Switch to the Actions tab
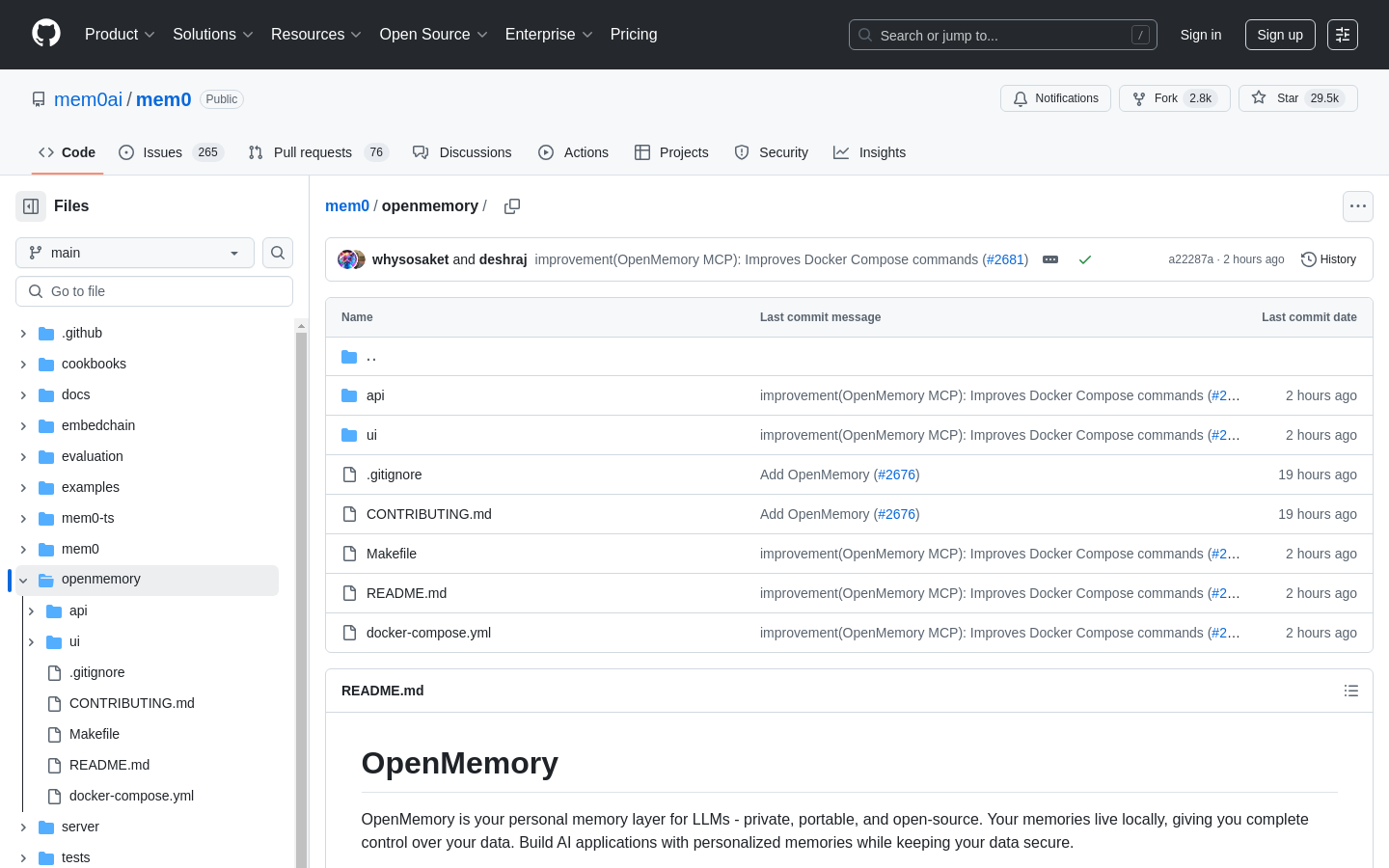This screenshot has height=868, width=1389. point(573,152)
